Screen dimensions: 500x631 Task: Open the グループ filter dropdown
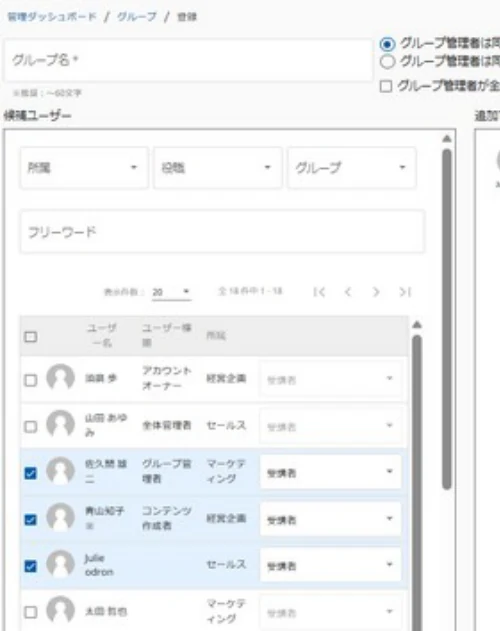click(x=351, y=168)
